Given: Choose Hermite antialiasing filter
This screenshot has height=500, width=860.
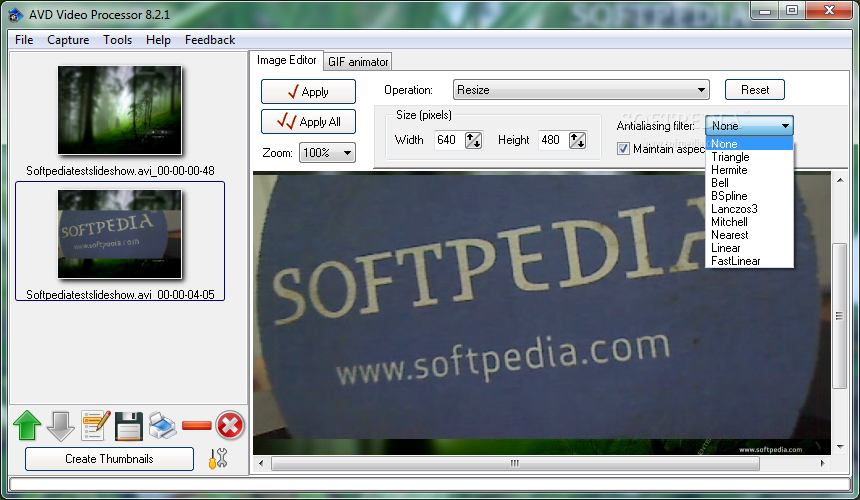Looking at the screenshot, I should pos(749,170).
